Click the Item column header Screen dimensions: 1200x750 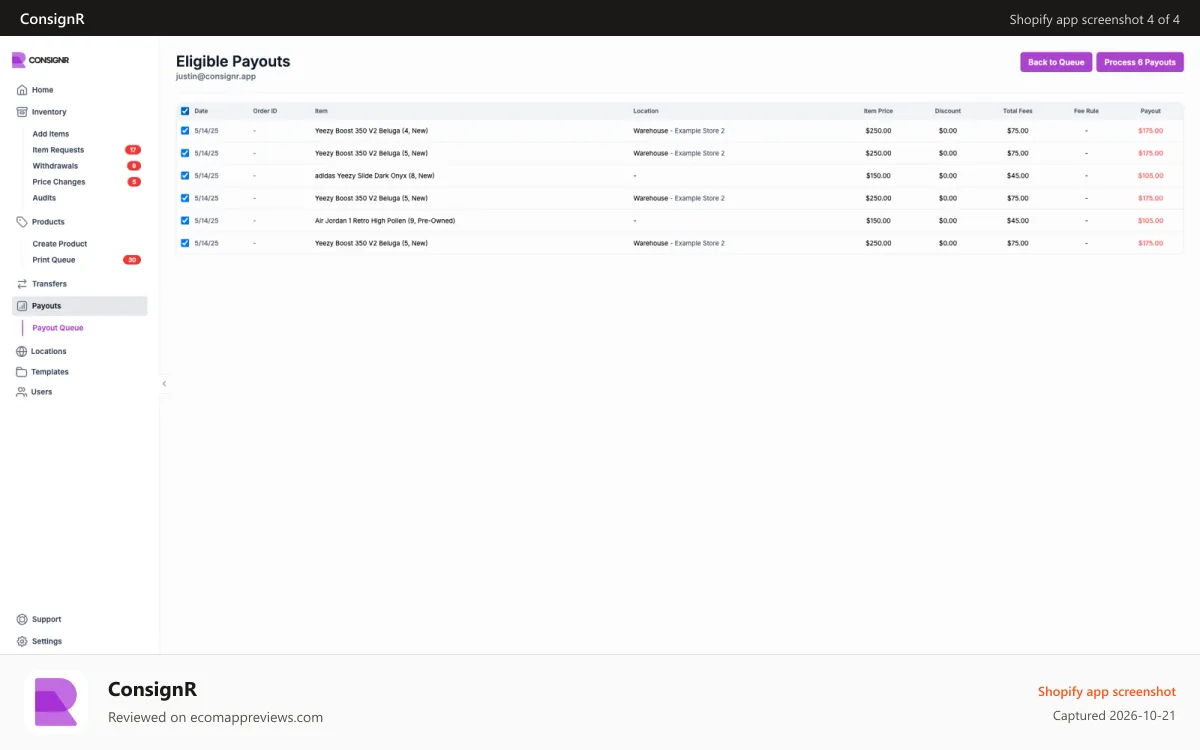click(321, 111)
